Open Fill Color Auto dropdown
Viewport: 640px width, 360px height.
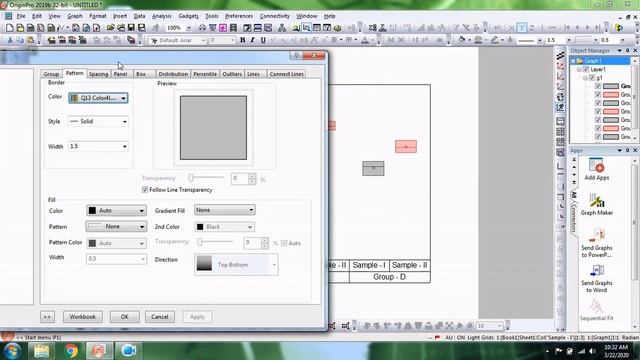(116, 211)
